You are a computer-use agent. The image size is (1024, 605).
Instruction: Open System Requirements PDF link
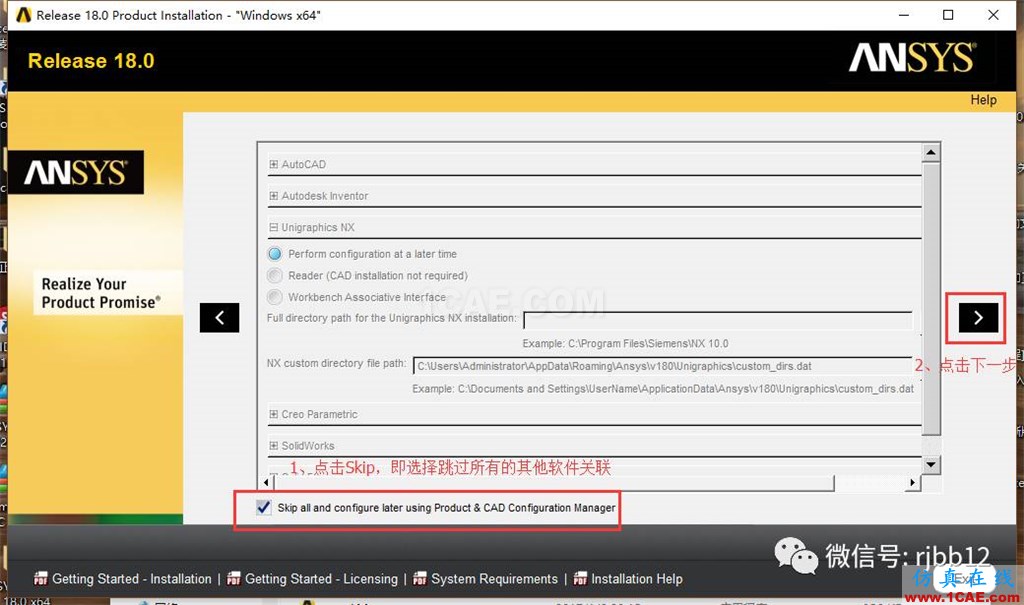pyautogui.click(x=494, y=579)
